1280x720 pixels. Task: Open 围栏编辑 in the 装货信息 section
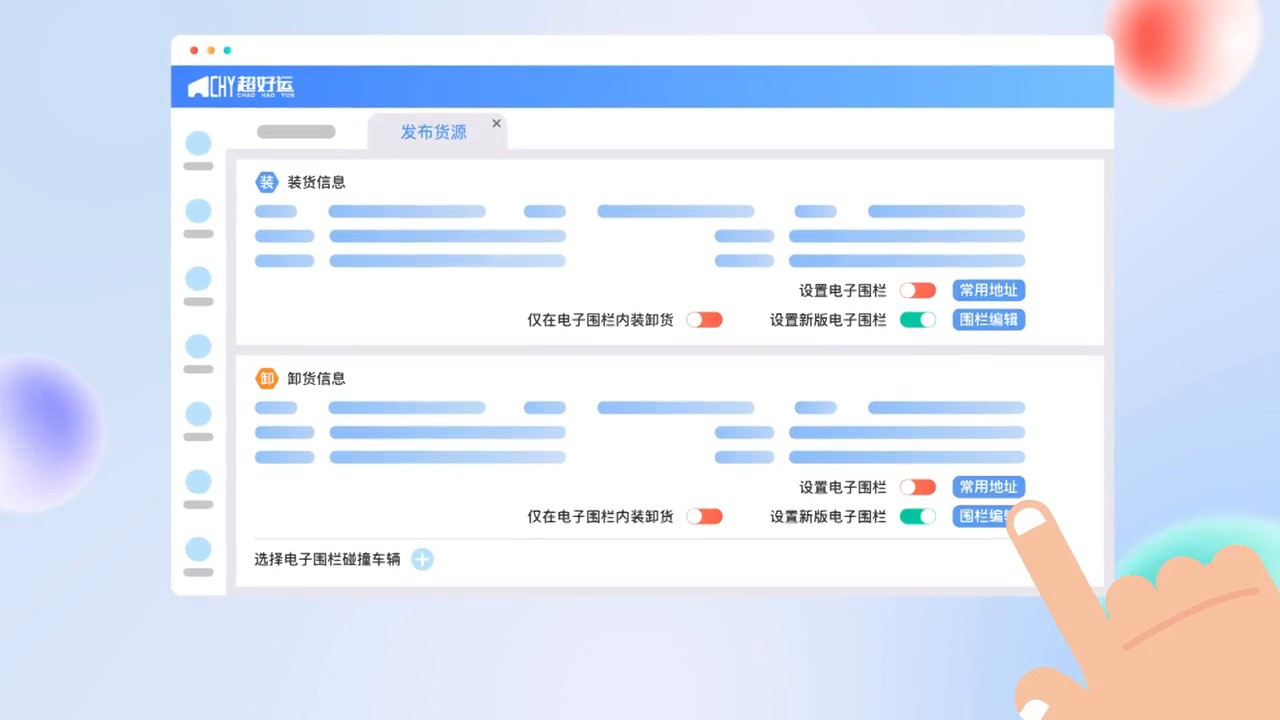tap(988, 320)
